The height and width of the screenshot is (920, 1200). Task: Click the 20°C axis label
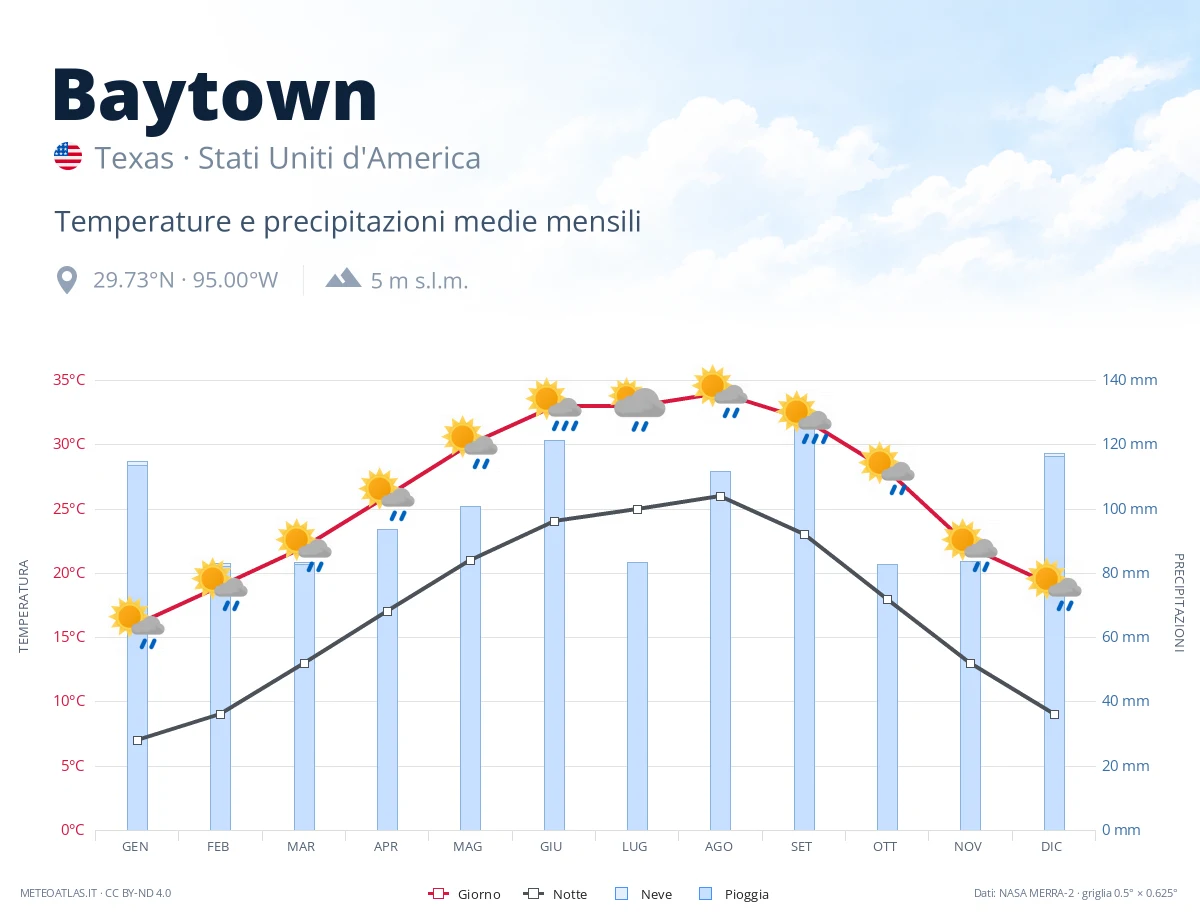tap(69, 573)
